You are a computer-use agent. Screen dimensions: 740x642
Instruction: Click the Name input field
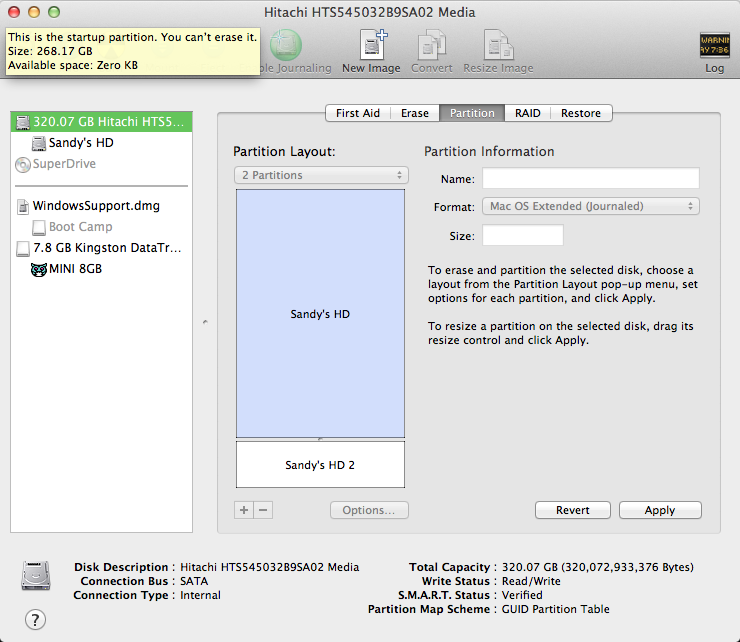pyautogui.click(x=591, y=178)
